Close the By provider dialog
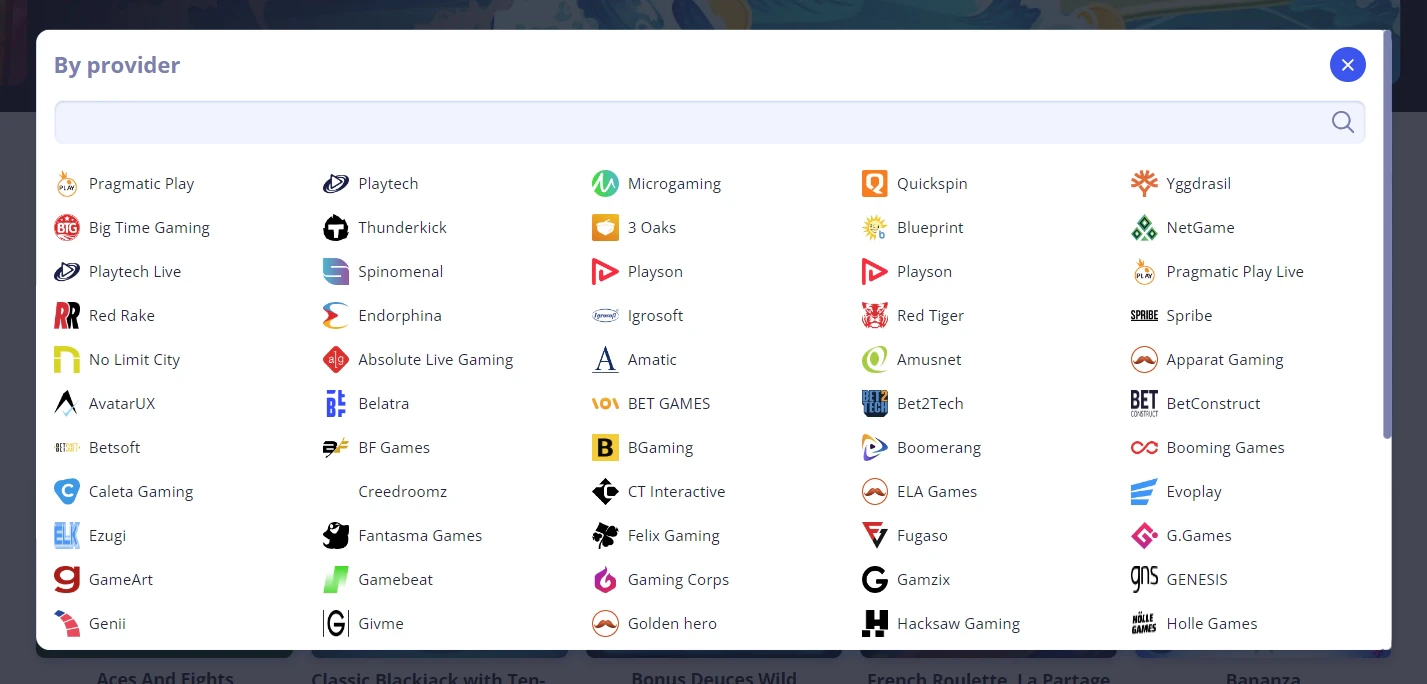 coord(1347,65)
